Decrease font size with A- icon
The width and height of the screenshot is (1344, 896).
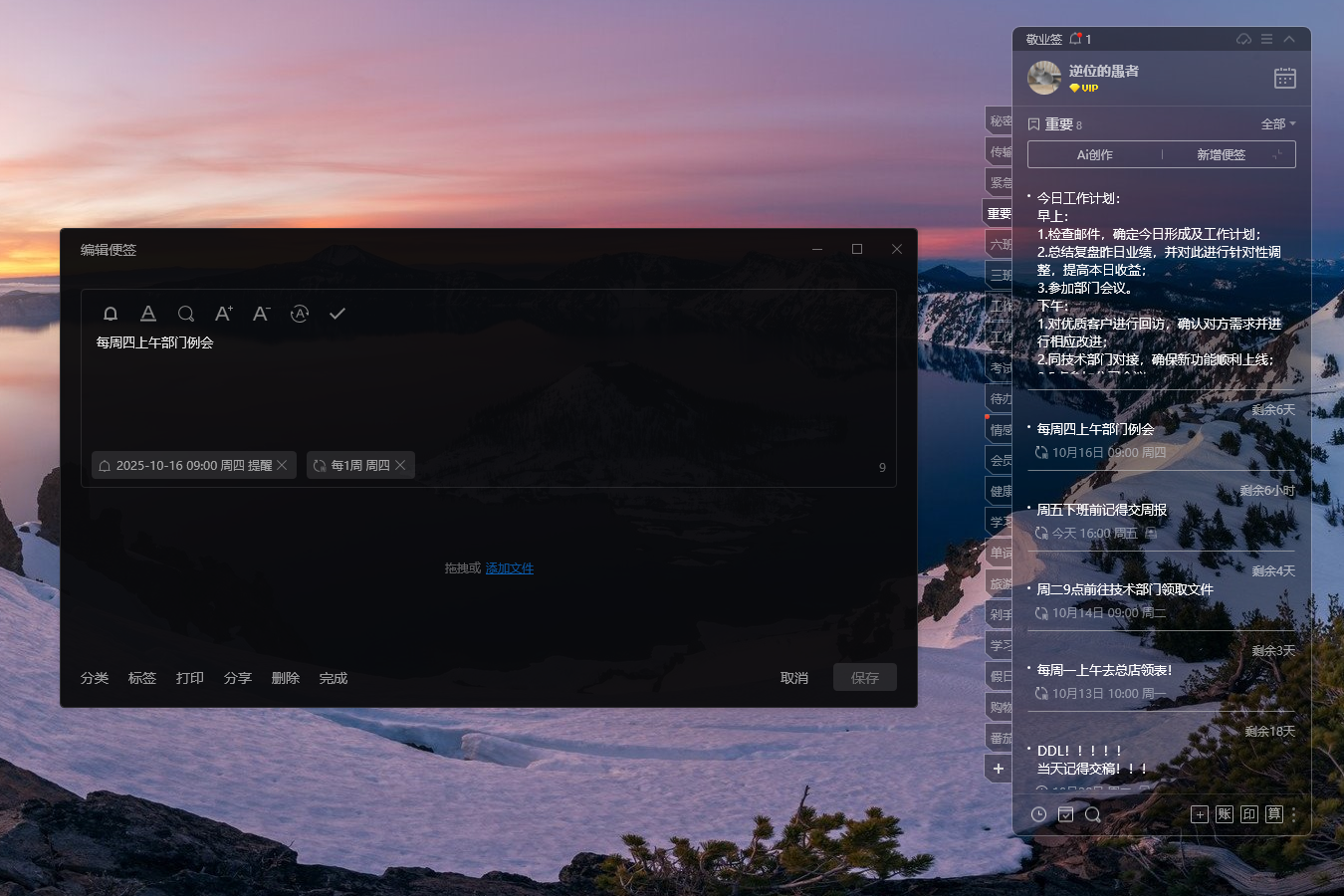(x=261, y=314)
